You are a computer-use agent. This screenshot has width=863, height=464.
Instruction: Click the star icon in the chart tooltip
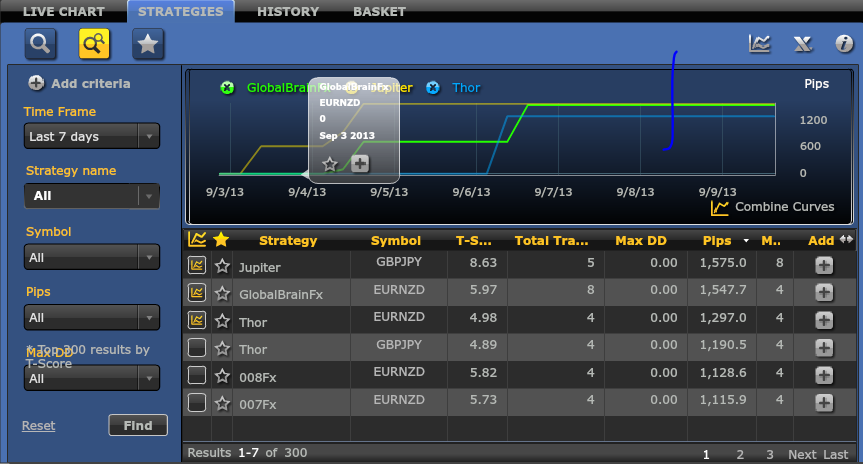(330, 163)
